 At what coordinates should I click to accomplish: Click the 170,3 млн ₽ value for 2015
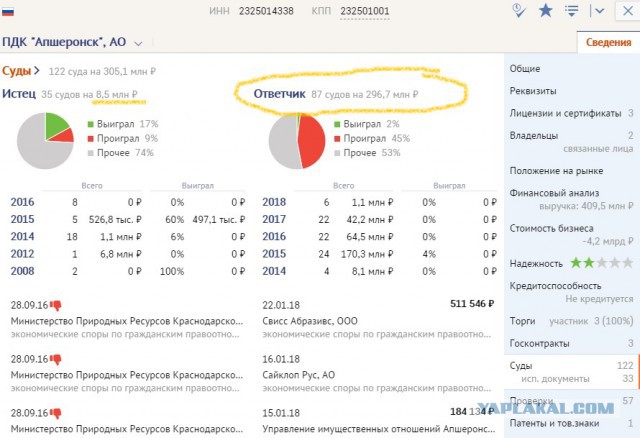click(367, 254)
